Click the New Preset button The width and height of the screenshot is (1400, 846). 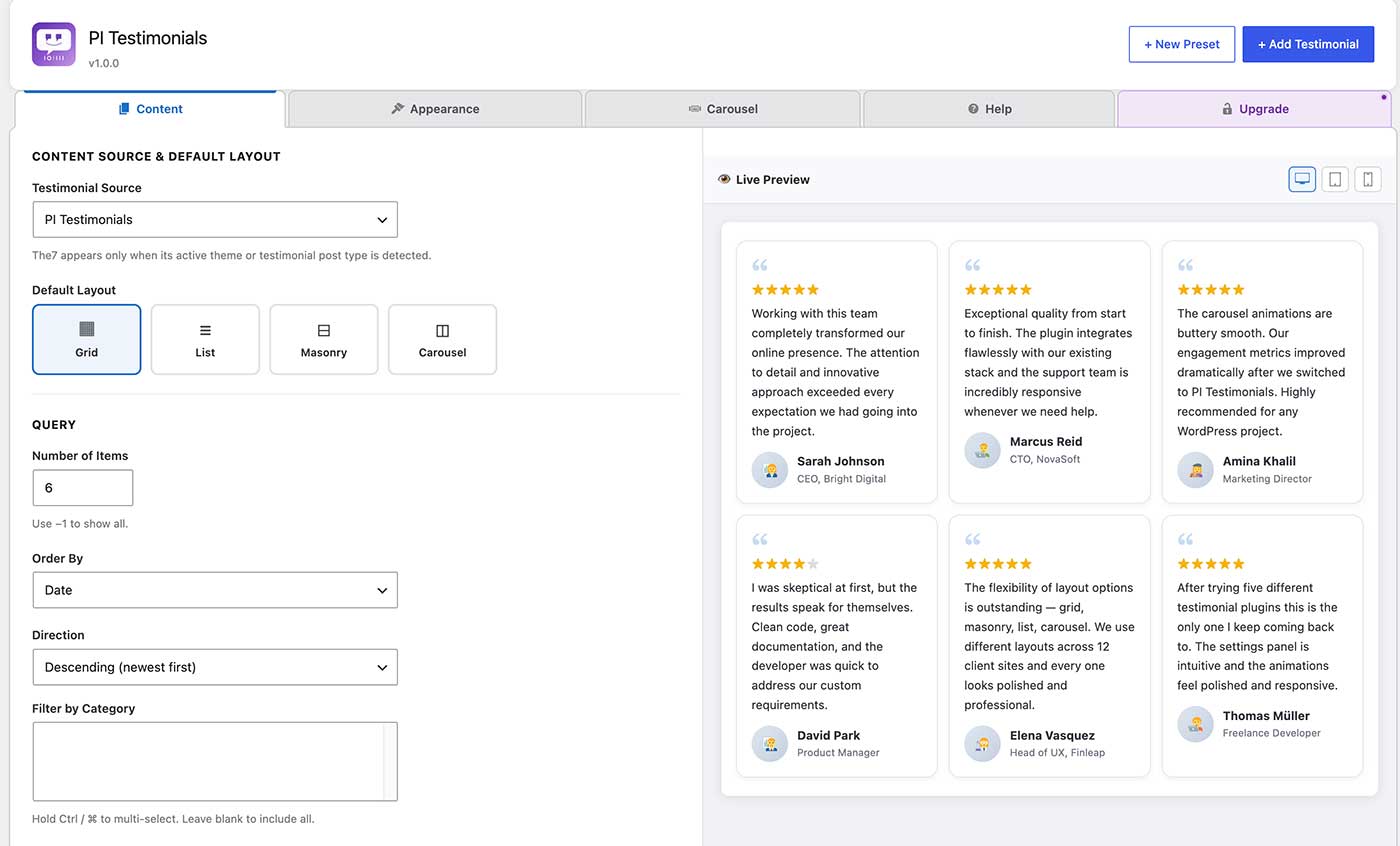point(1182,44)
